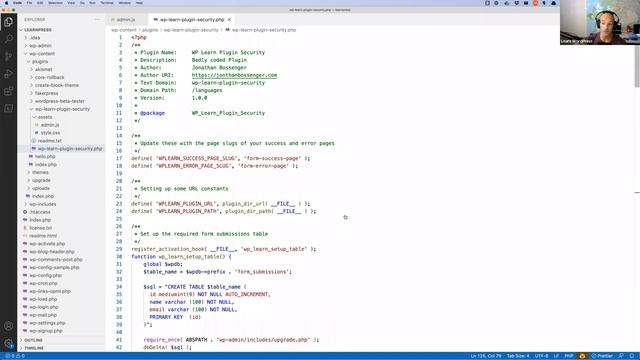Open admin.js in the file tree
Viewport: 640px width, 360px height.
[50, 125]
